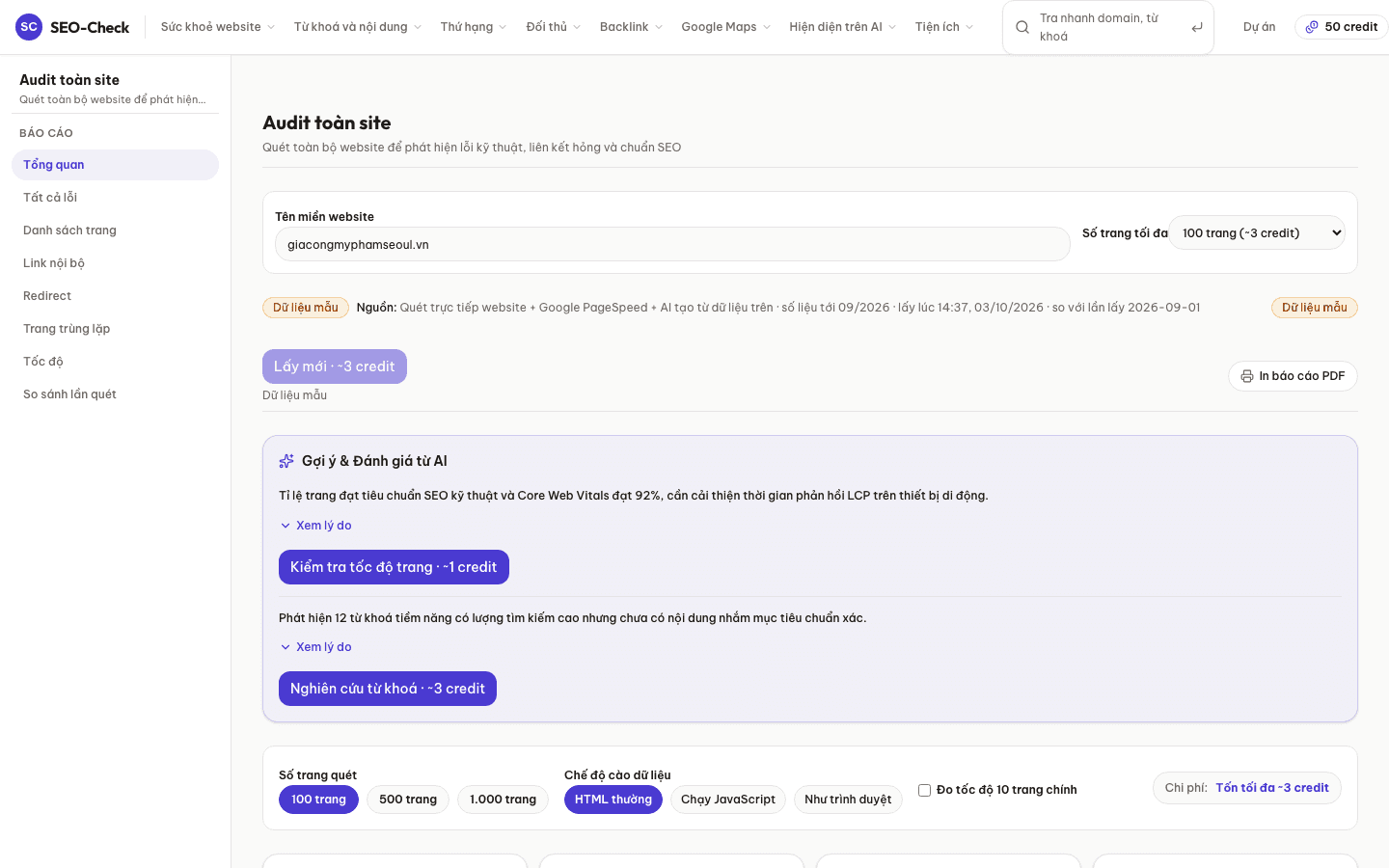Choose HTML thường crawl mode
This screenshot has height=868, width=1389.
click(613, 800)
